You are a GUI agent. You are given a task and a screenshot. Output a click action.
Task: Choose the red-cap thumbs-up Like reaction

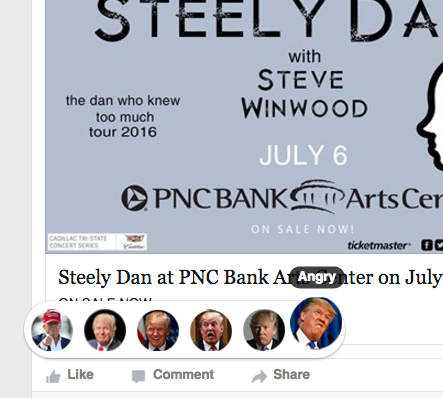click(x=52, y=330)
